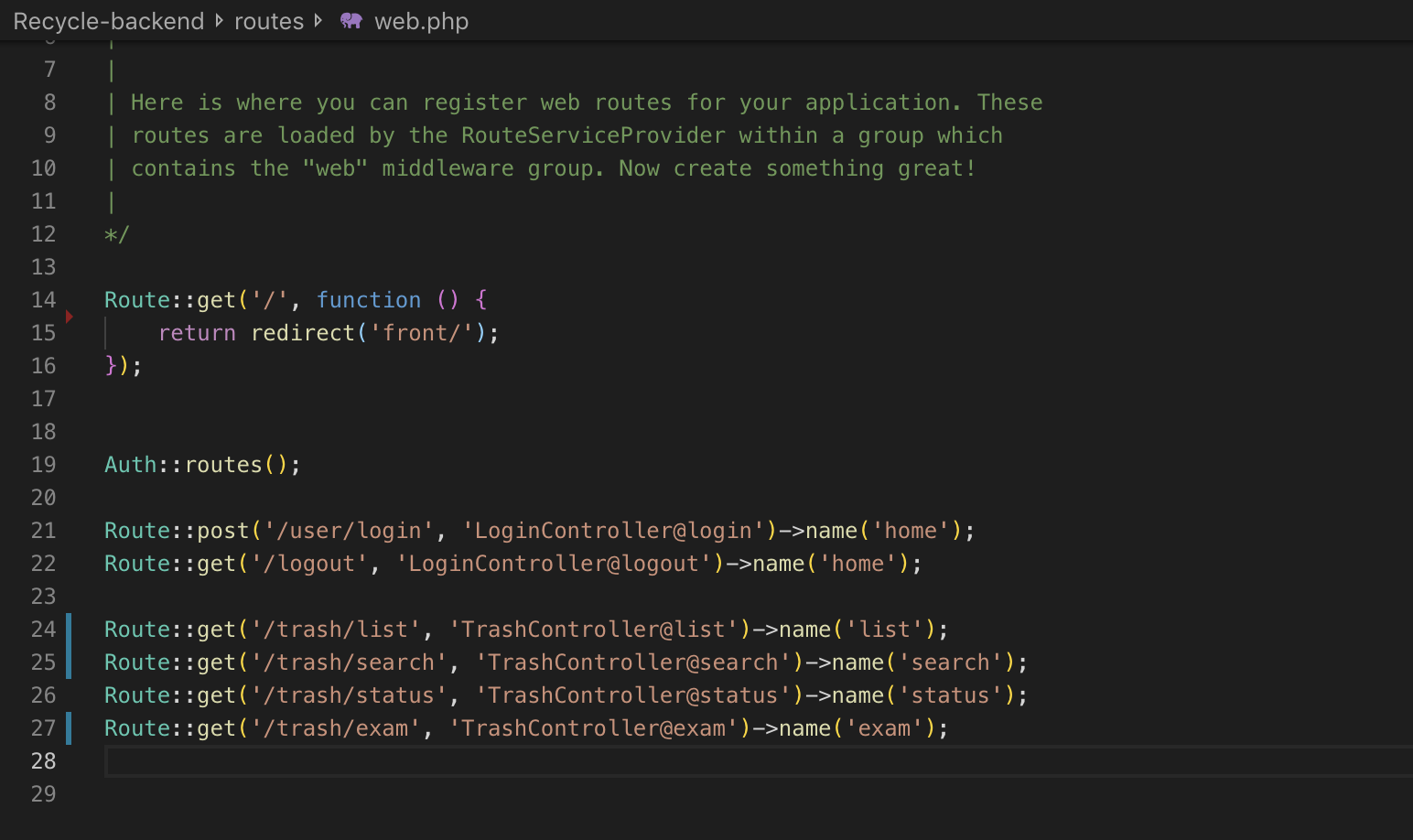The width and height of the screenshot is (1413, 840).
Task: Select the web.php breadcrumb file name
Action: click(421, 21)
